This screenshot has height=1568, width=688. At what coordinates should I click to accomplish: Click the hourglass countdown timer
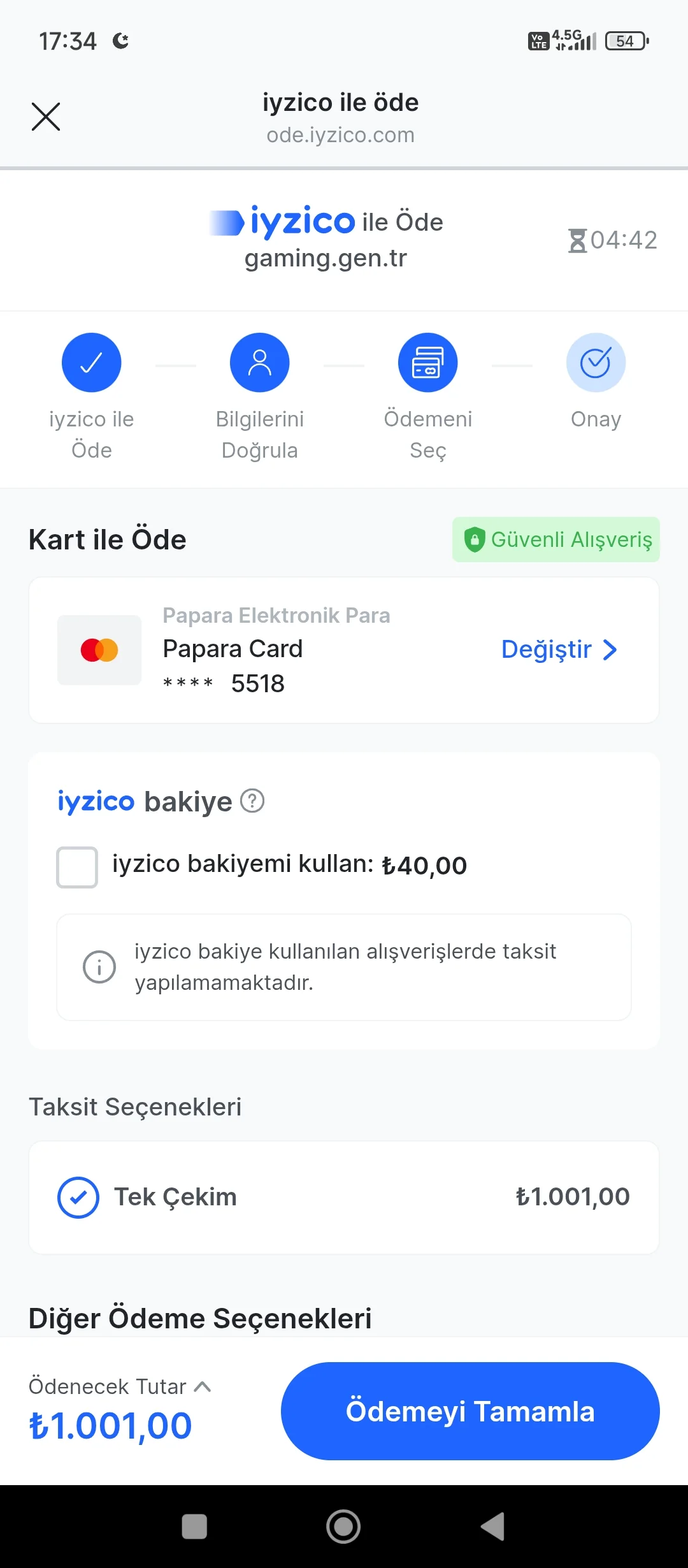612,240
